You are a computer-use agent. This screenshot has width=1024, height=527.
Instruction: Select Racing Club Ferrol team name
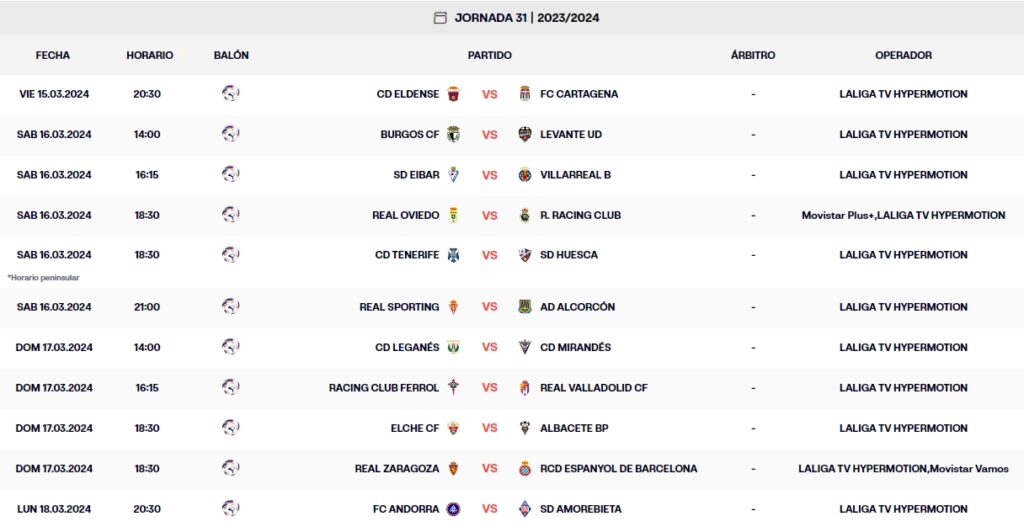click(x=384, y=388)
